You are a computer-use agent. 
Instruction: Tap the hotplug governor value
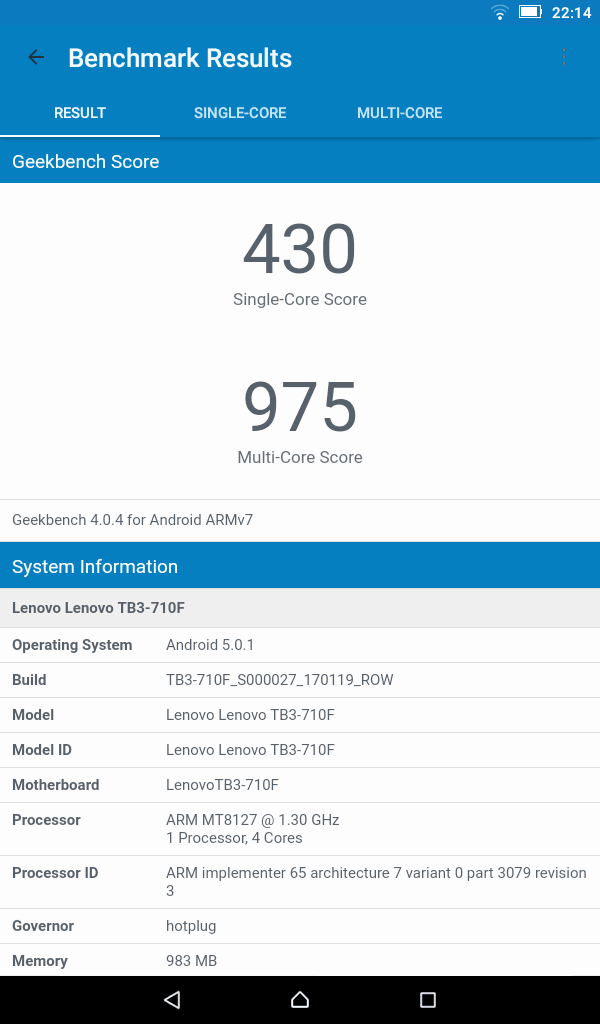coord(191,926)
